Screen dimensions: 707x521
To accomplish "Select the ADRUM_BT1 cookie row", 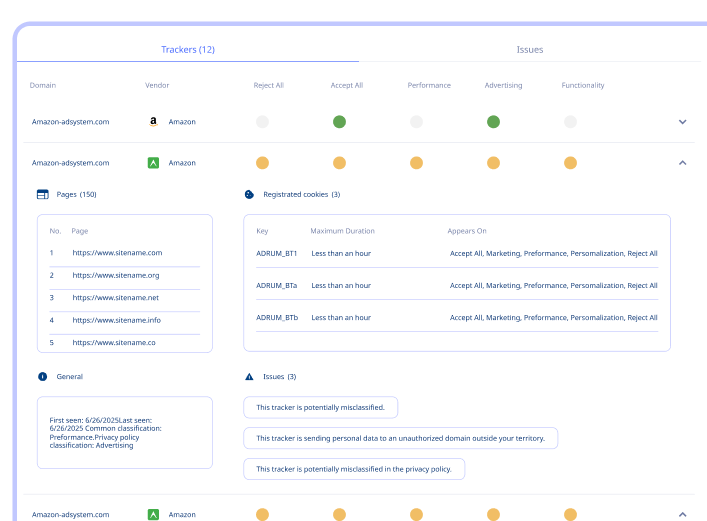I will point(456,253).
